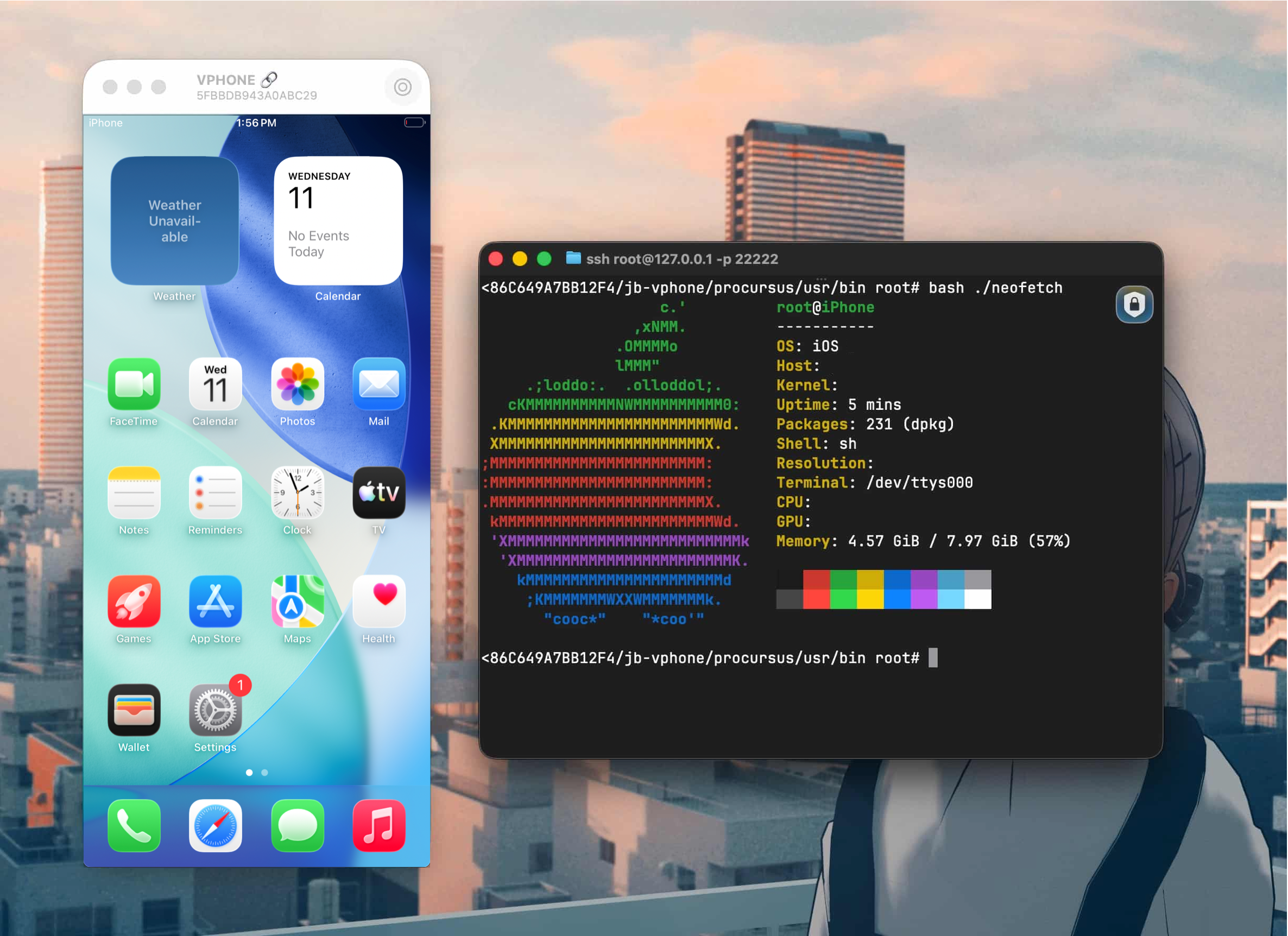Open the Music app in dock
1288x936 pixels.
pyautogui.click(x=379, y=825)
